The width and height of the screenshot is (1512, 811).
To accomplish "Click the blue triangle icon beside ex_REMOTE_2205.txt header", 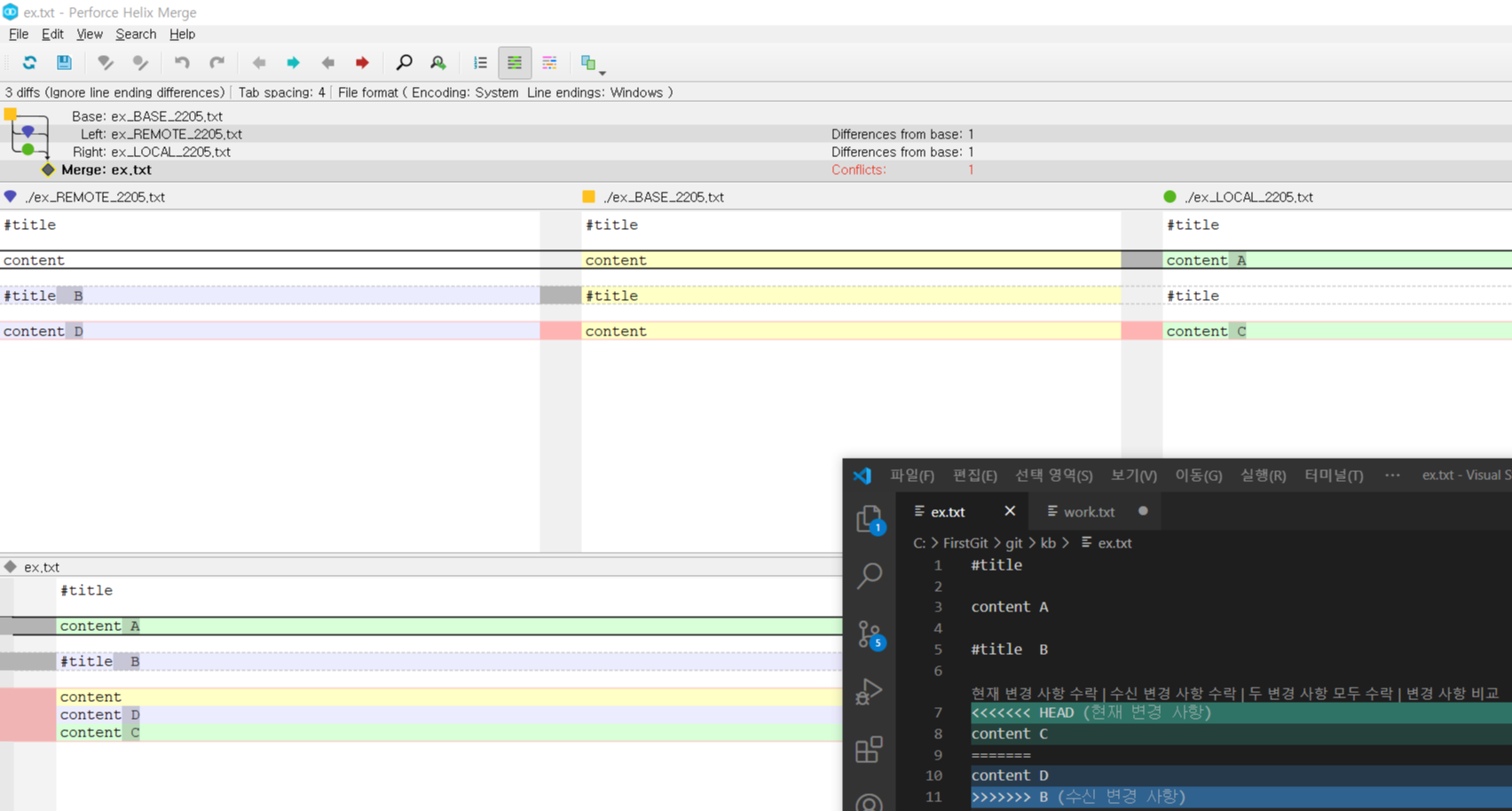I will click(11, 196).
